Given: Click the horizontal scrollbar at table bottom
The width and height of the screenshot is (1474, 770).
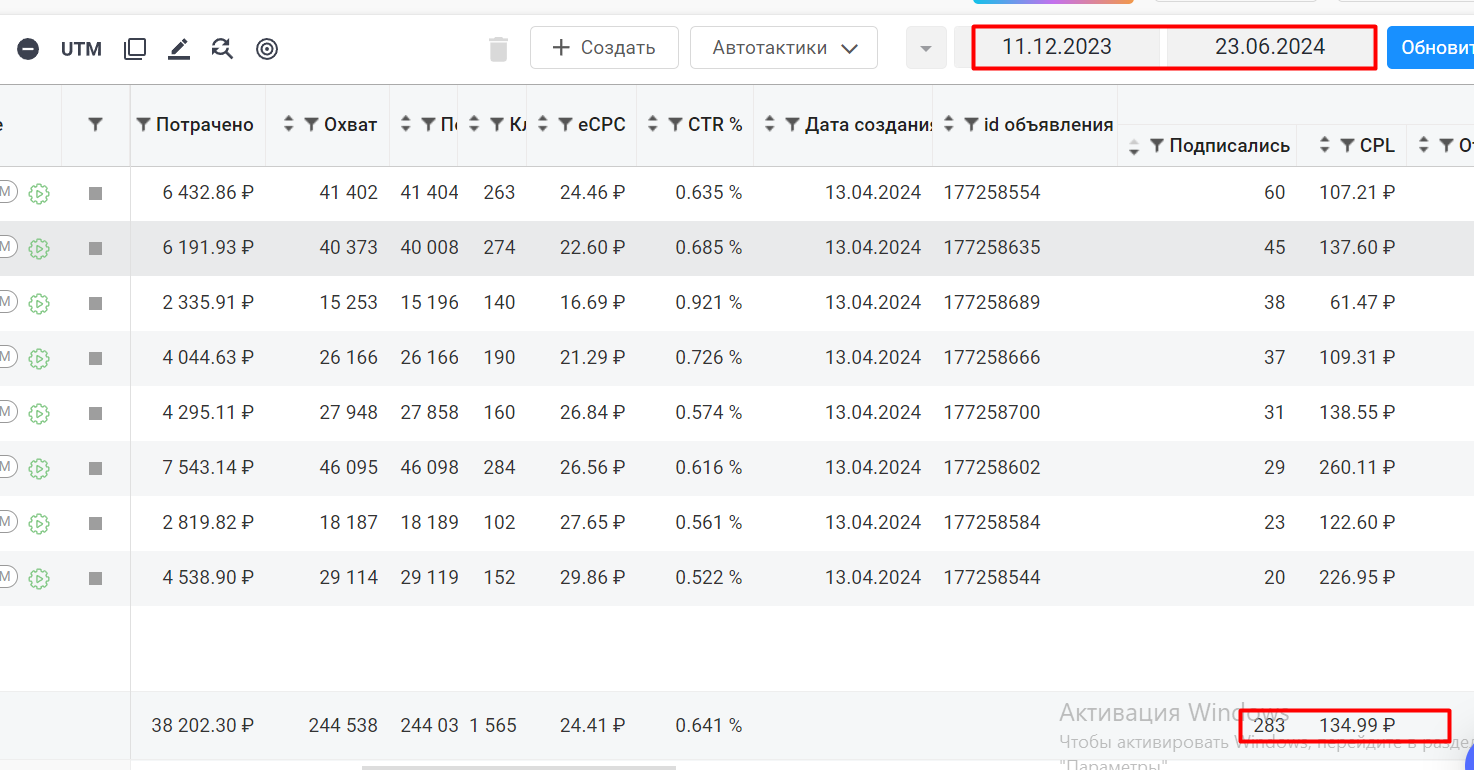Looking at the screenshot, I should tap(519, 767).
